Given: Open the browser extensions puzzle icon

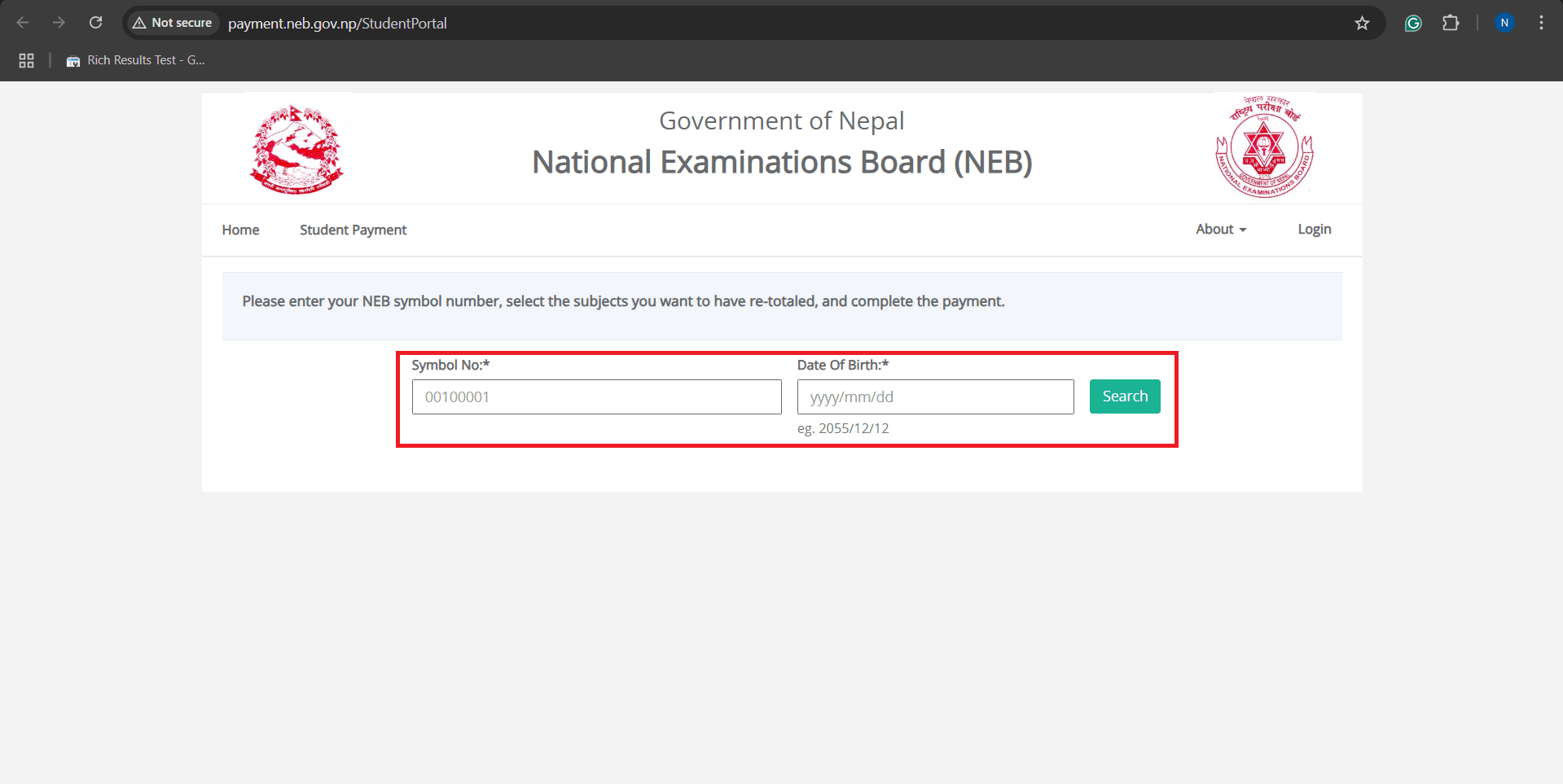Looking at the screenshot, I should click(x=1451, y=23).
